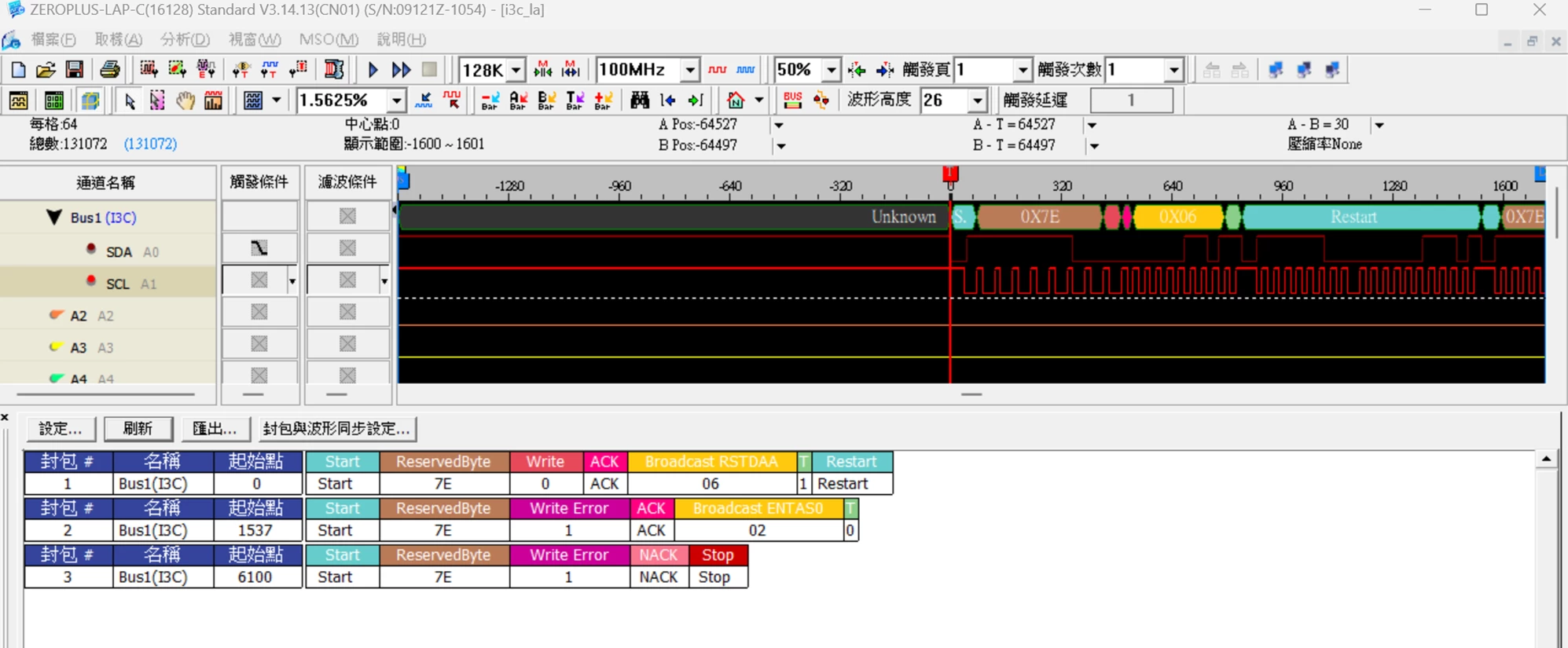Image resolution: width=1568 pixels, height=648 pixels.
Task: Click the blue square-wave clock icon
Action: coord(745,70)
